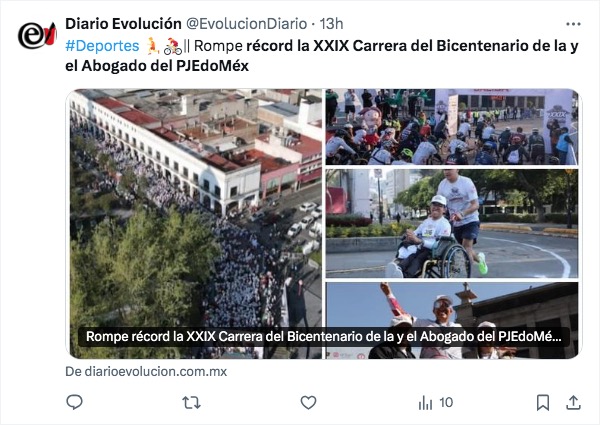
Task: Click the 13h timestamp
Action: [x=331, y=24]
